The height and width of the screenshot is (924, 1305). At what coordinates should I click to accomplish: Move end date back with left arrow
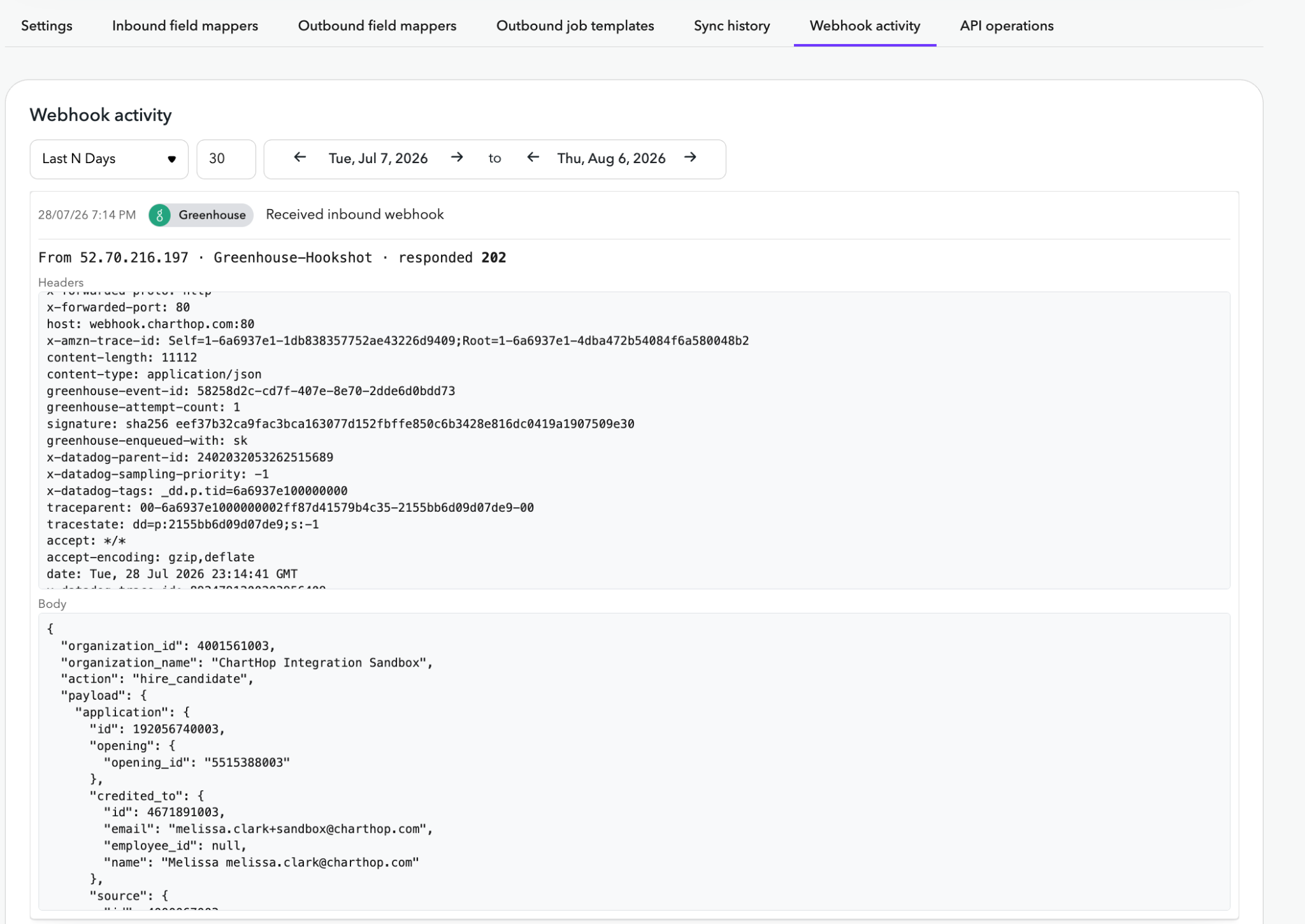pos(533,157)
